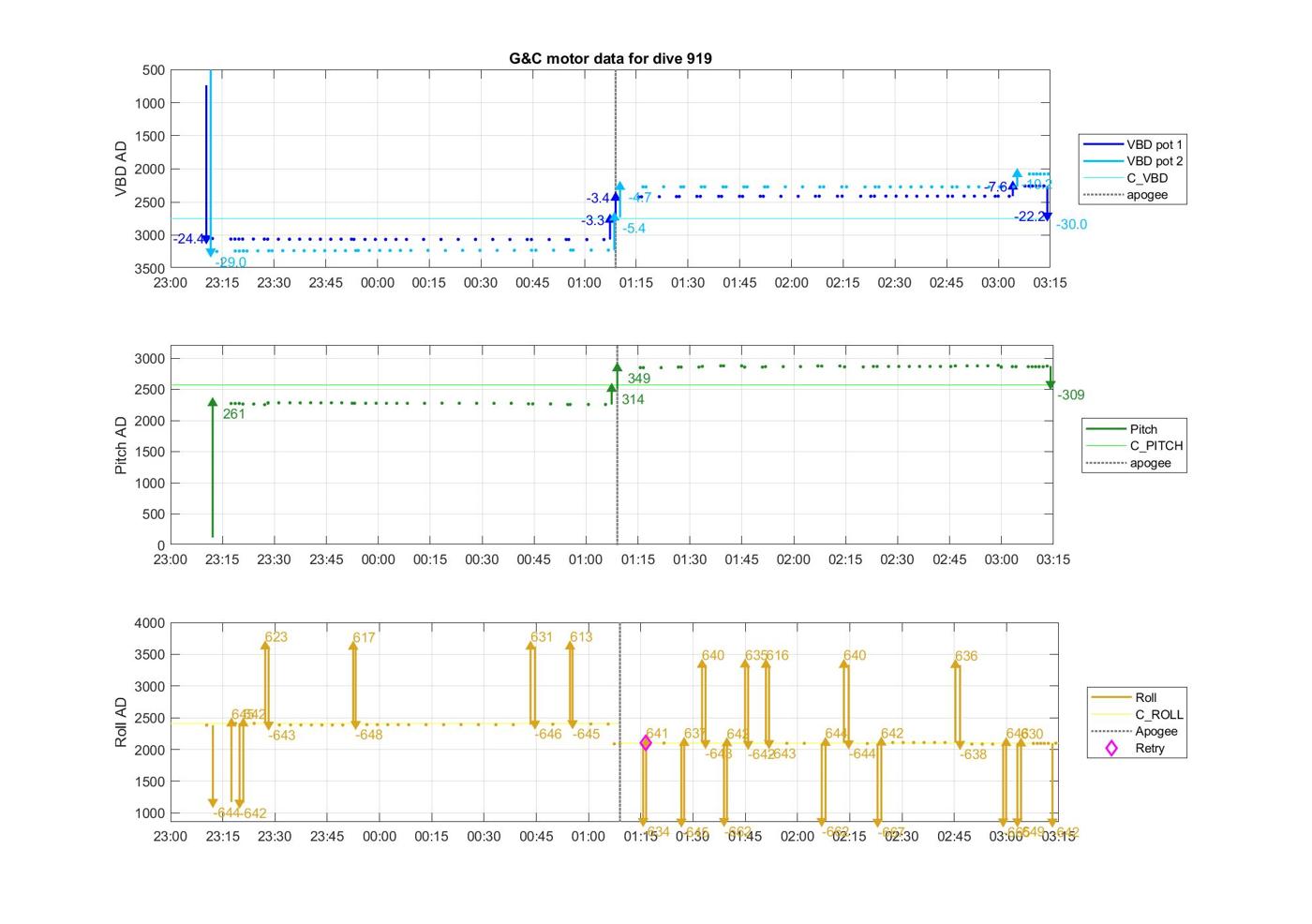The width and height of the screenshot is (1312, 924).
Task: Click the Retry diamond symbol in Roll legend
Action: [x=1111, y=748]
